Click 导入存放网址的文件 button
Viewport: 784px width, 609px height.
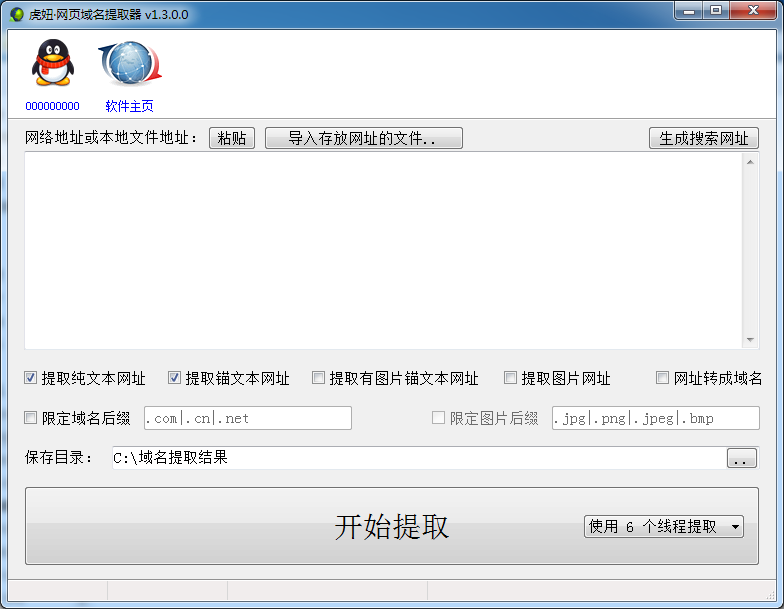[364, 138]
